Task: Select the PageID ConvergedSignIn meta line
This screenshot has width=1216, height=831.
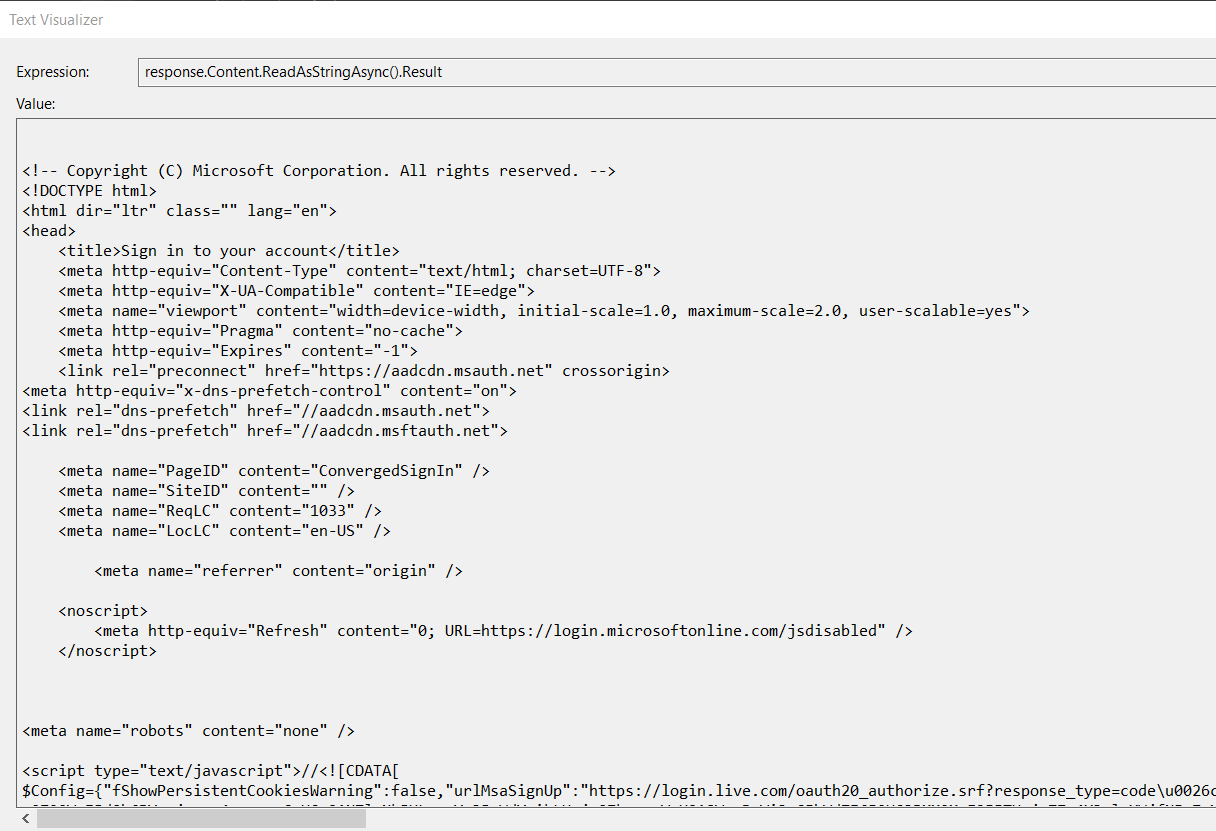Action: 274,471
